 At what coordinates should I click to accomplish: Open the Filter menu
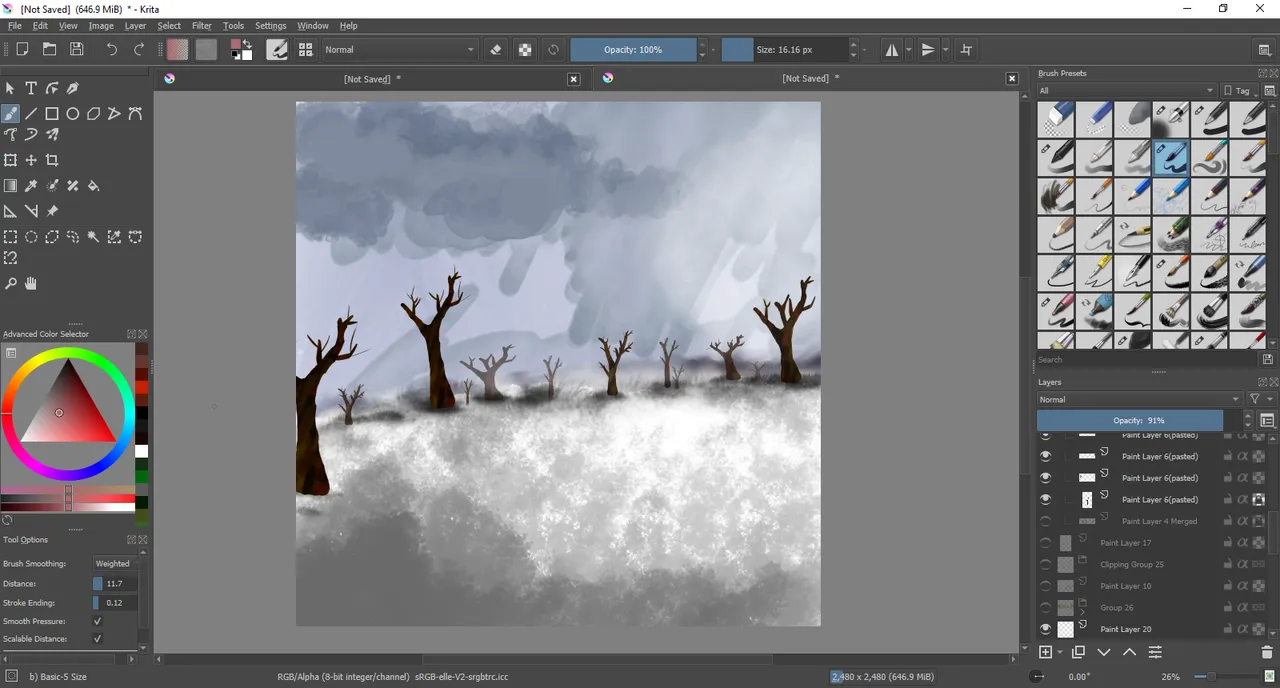(x=202, y=26)
